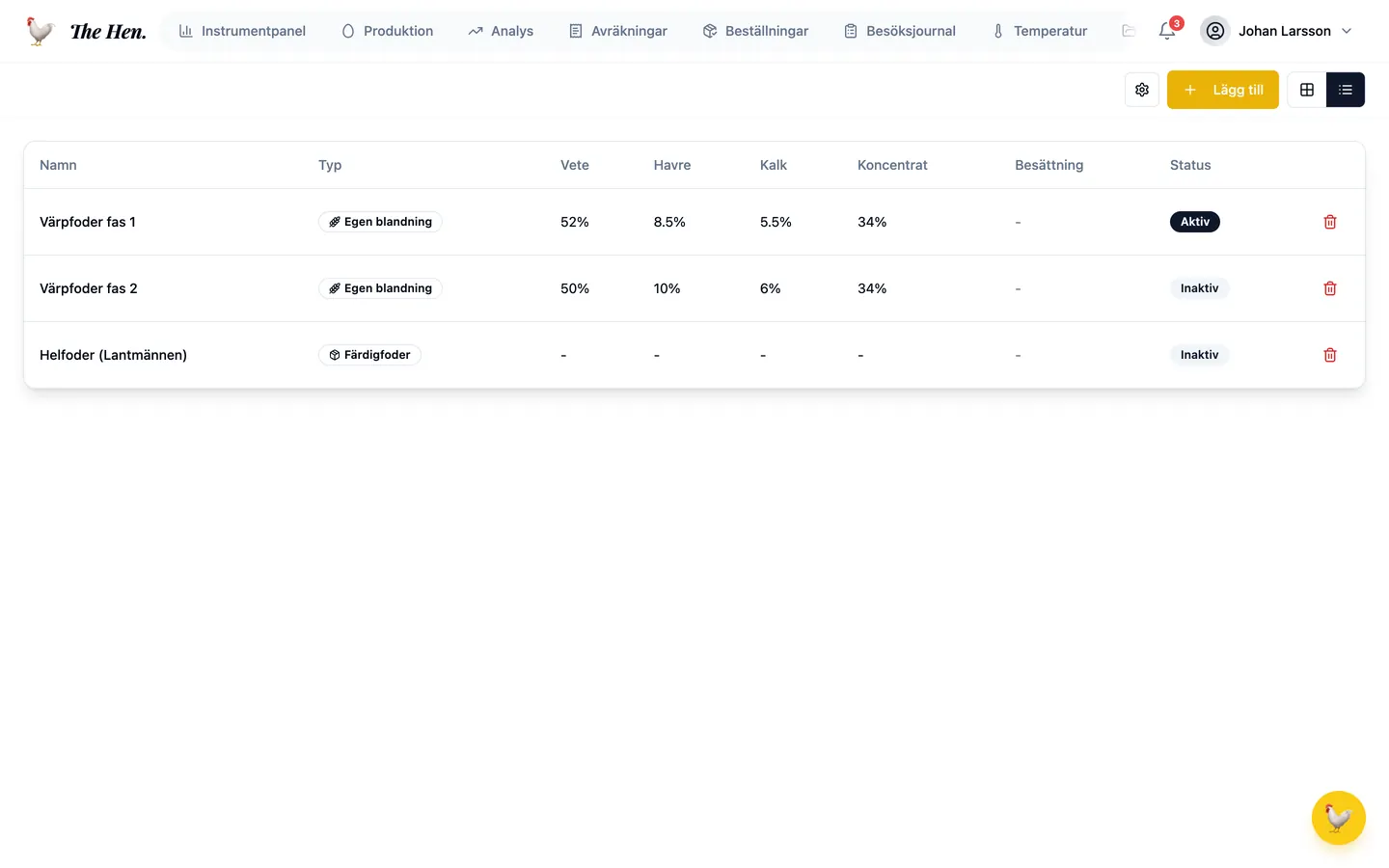
Task: Click the Typ column header
Action: click(330, 165)
